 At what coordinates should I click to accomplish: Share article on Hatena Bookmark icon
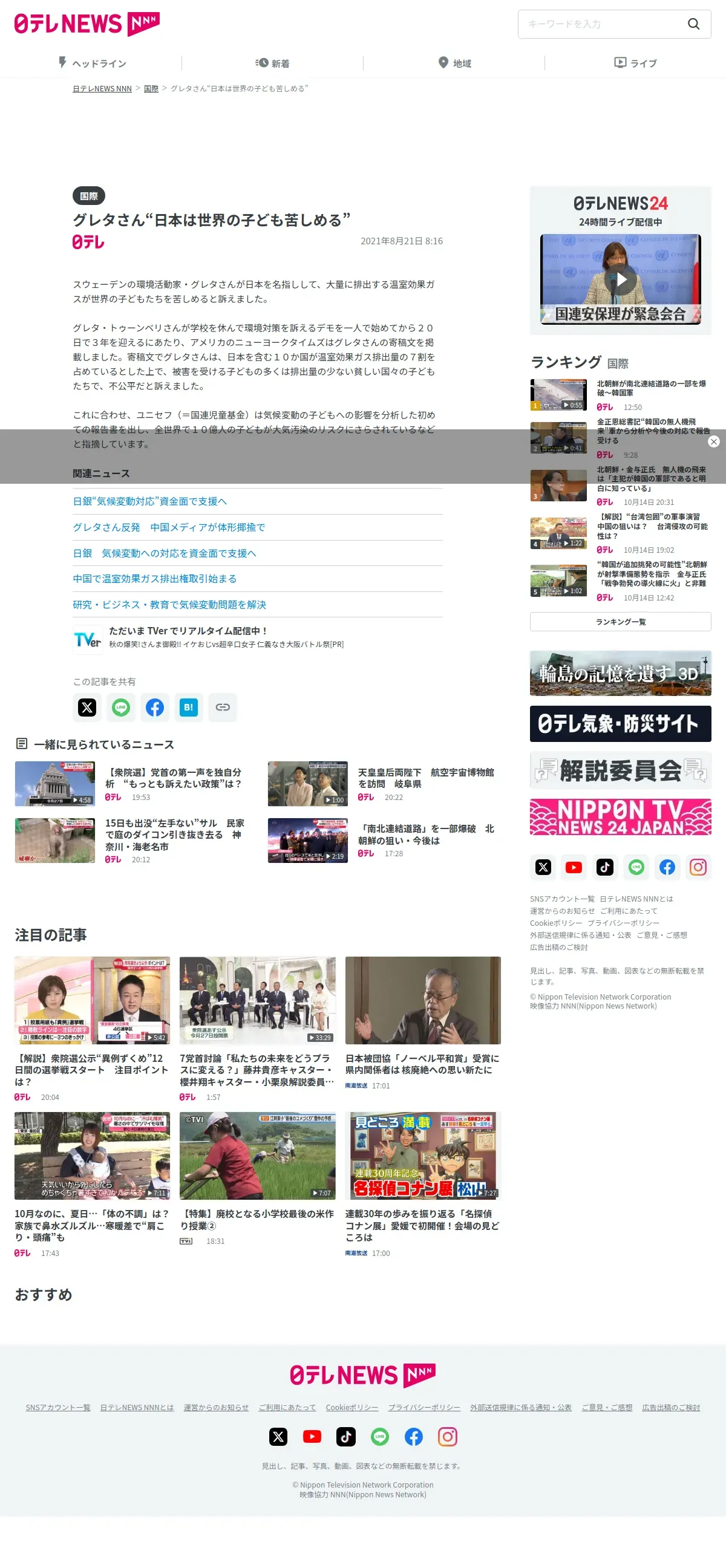coord(189,708)
